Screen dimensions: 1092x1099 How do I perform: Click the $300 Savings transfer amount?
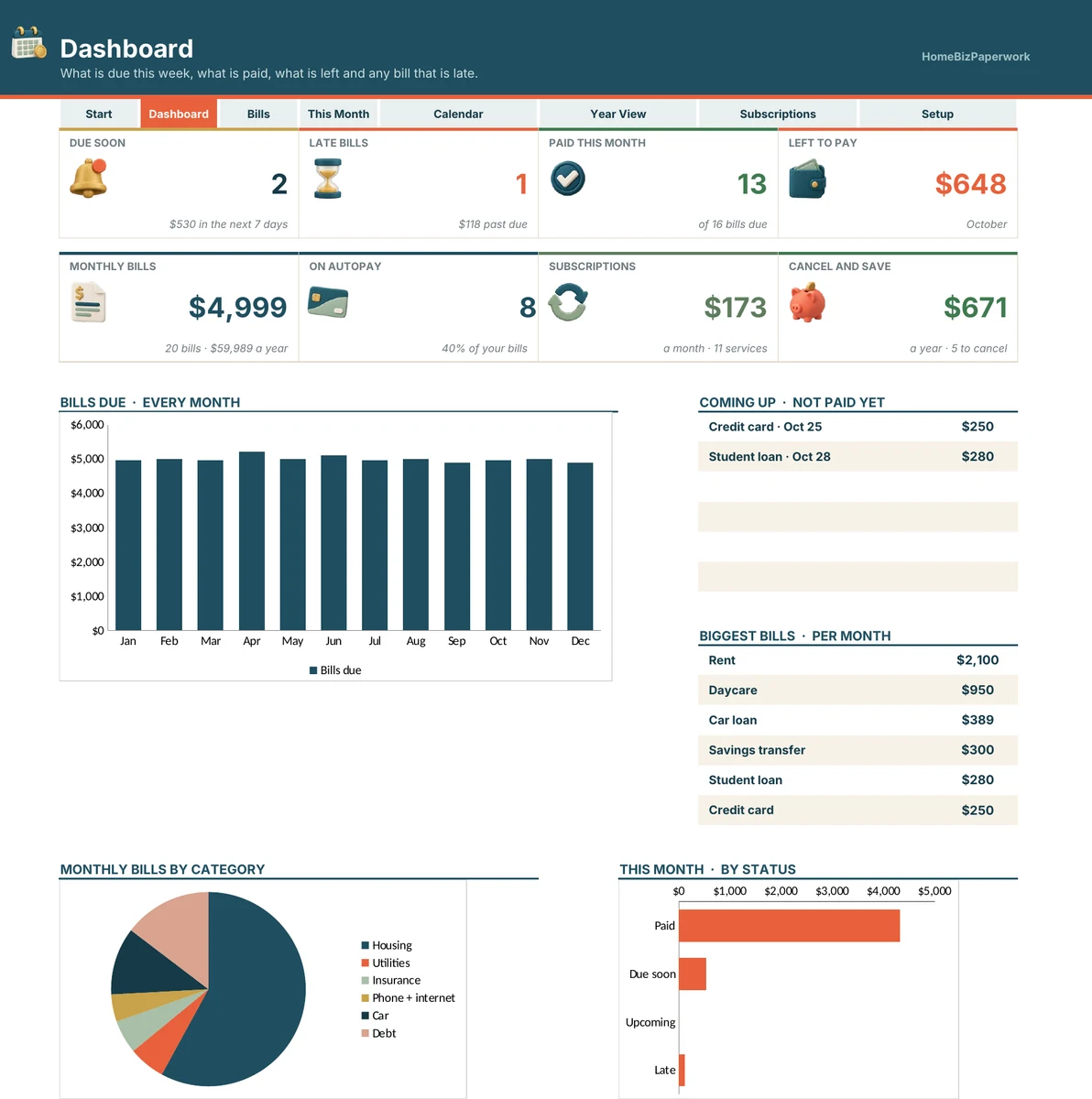(977, 750)
